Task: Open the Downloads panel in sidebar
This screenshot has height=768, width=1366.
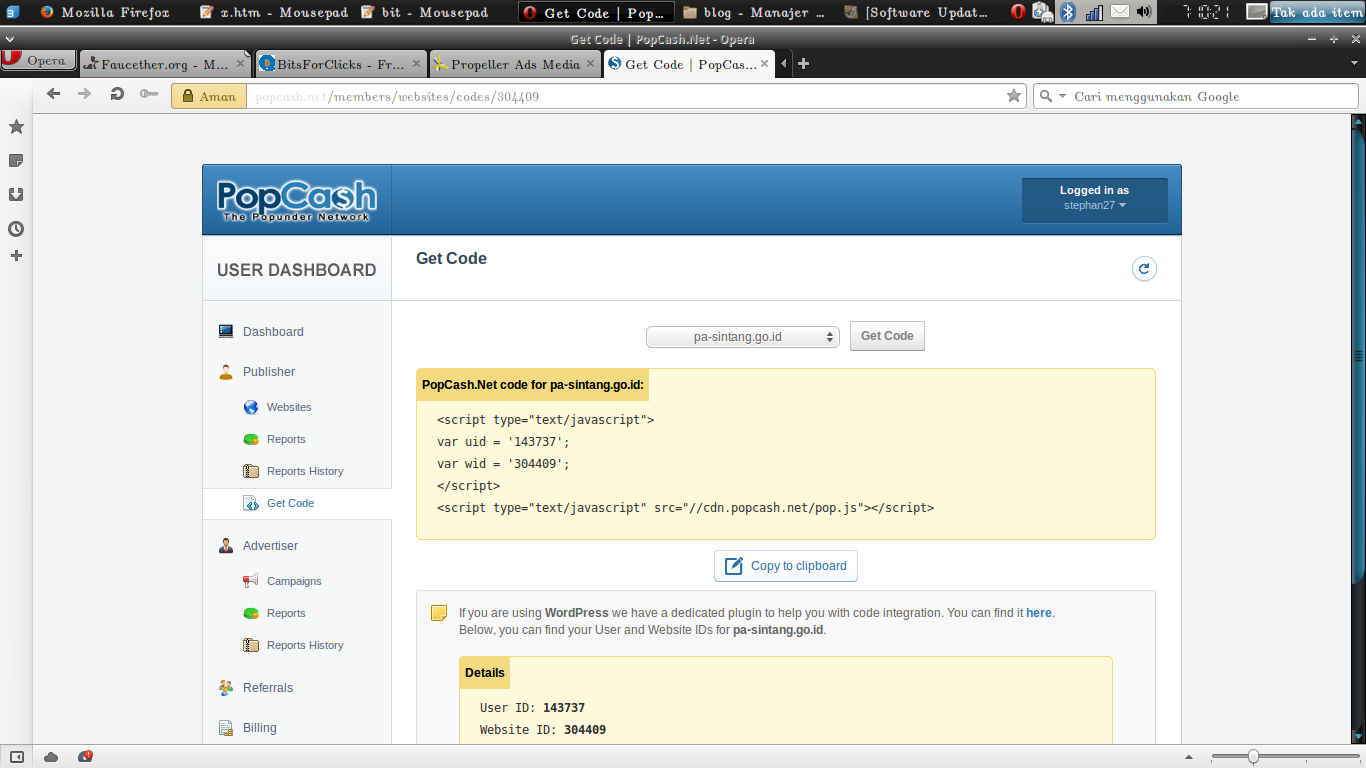Action: click(16, 195)
